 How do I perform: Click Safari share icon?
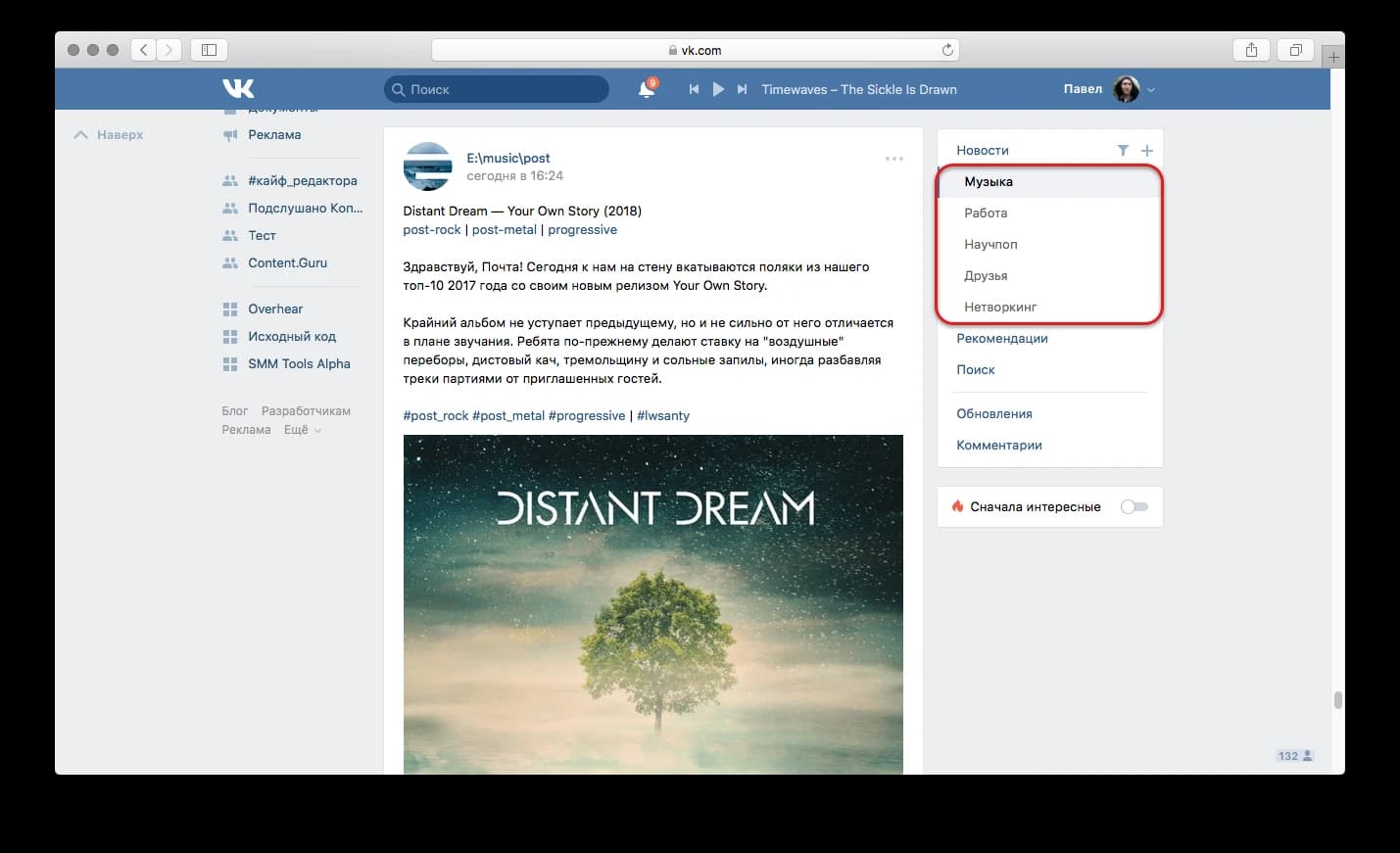[1251, 50]
